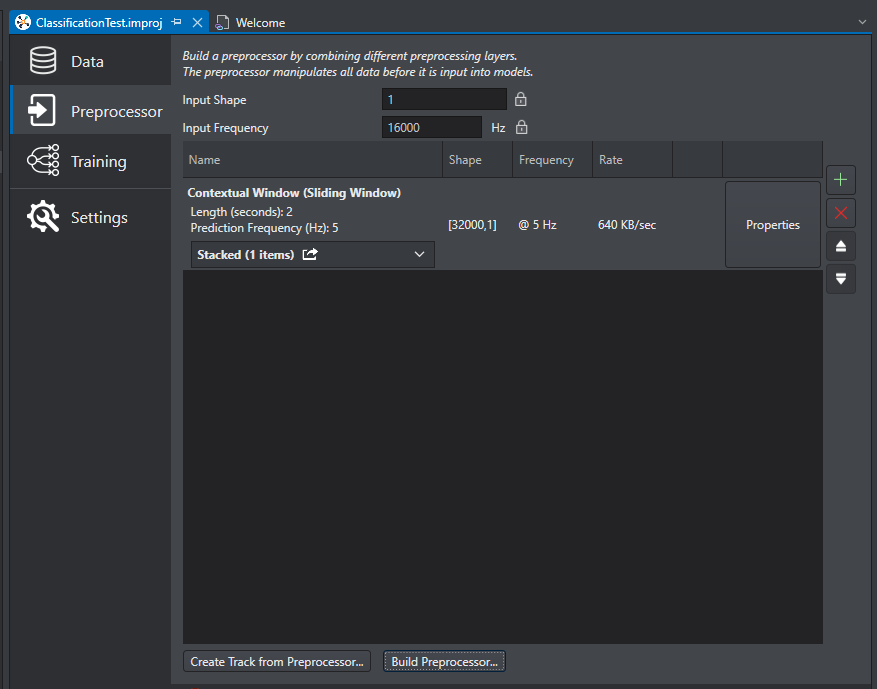Pin the ClassificationTest.improj tab
This screenshot has height=689, width=877.
177,22
